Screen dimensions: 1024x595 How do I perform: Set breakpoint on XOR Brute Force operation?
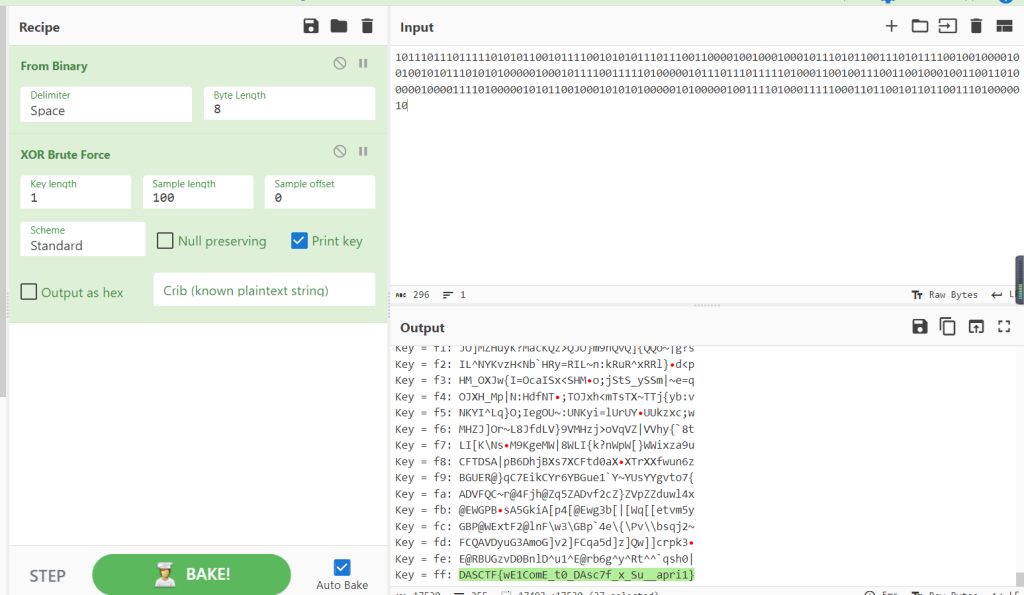click(x=363, y=152)
